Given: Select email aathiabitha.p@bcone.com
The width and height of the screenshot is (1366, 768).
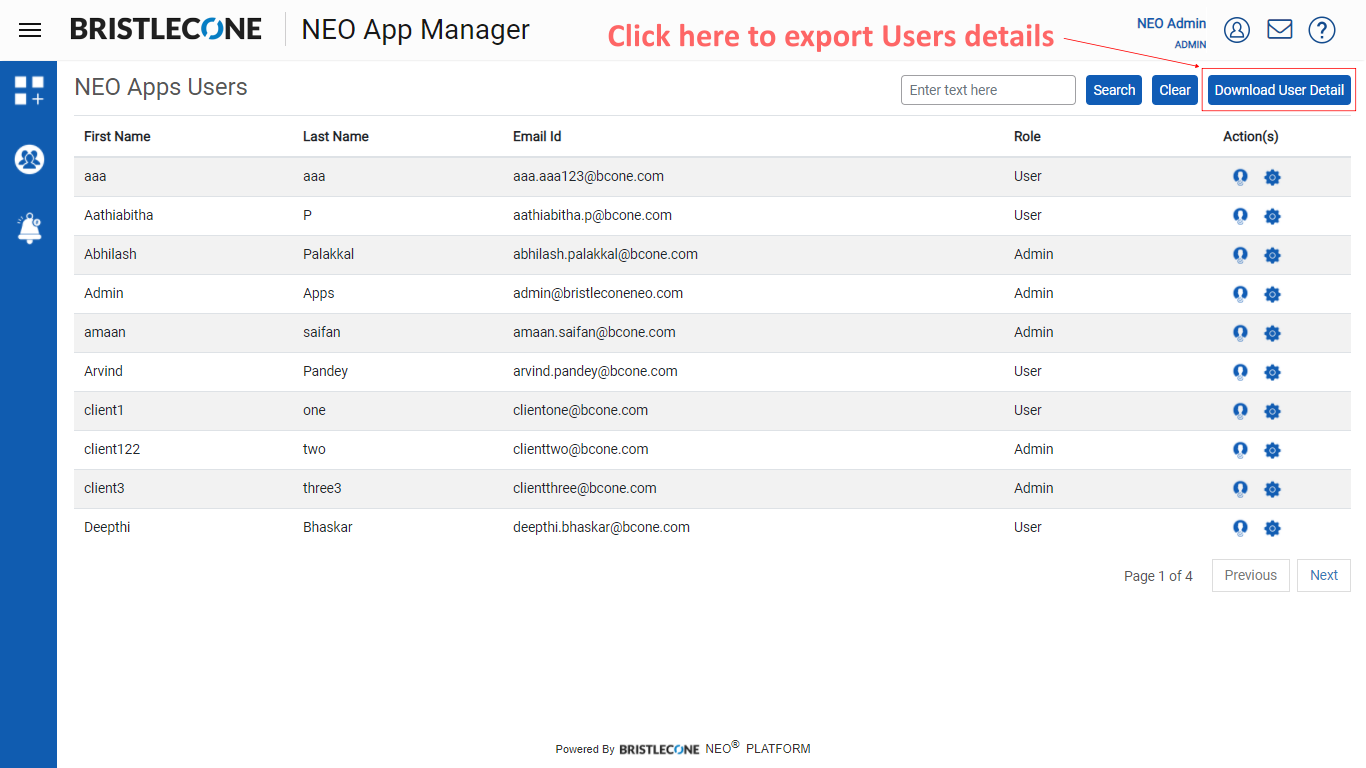Looking at the screenshot, I should point(592,215).
